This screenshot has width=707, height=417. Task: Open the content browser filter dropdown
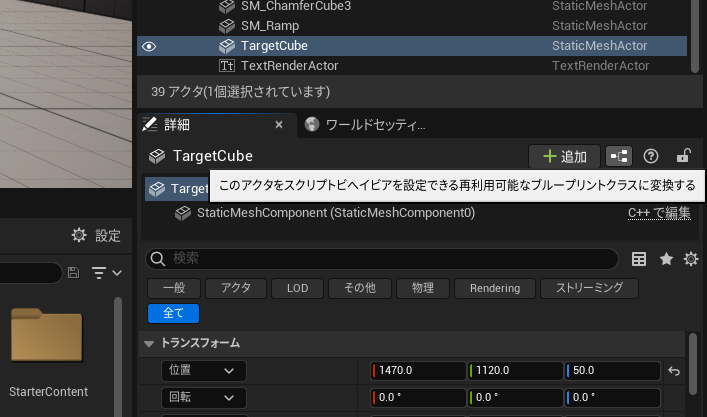[106, 273]
